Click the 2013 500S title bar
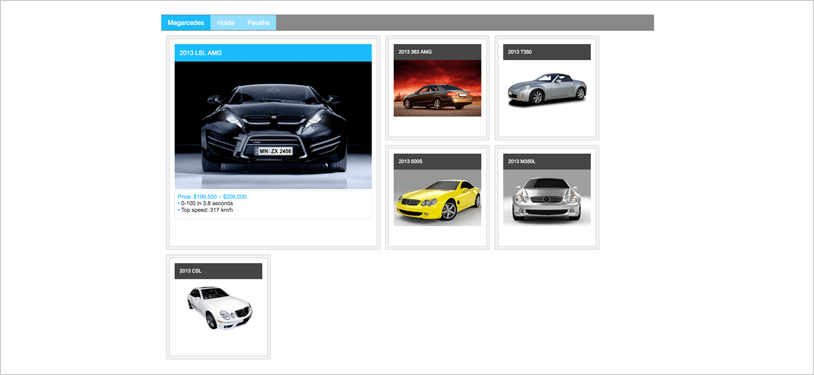The width and height of the screenshot is (814, 375). pyautogui.click(x=437, y=162)
